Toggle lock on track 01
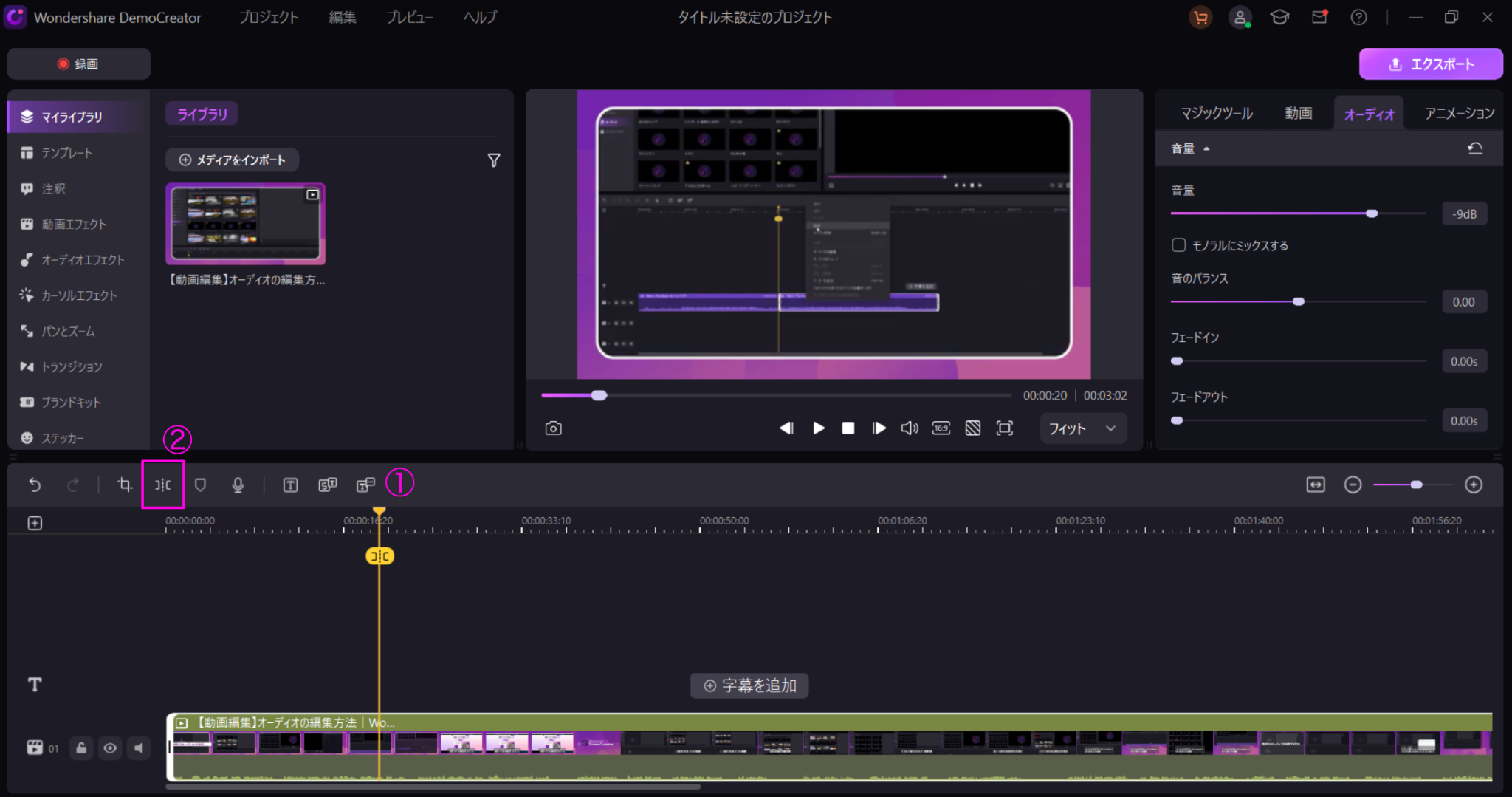This screenshot has height=797, width=1512. (x=81, y=748)
